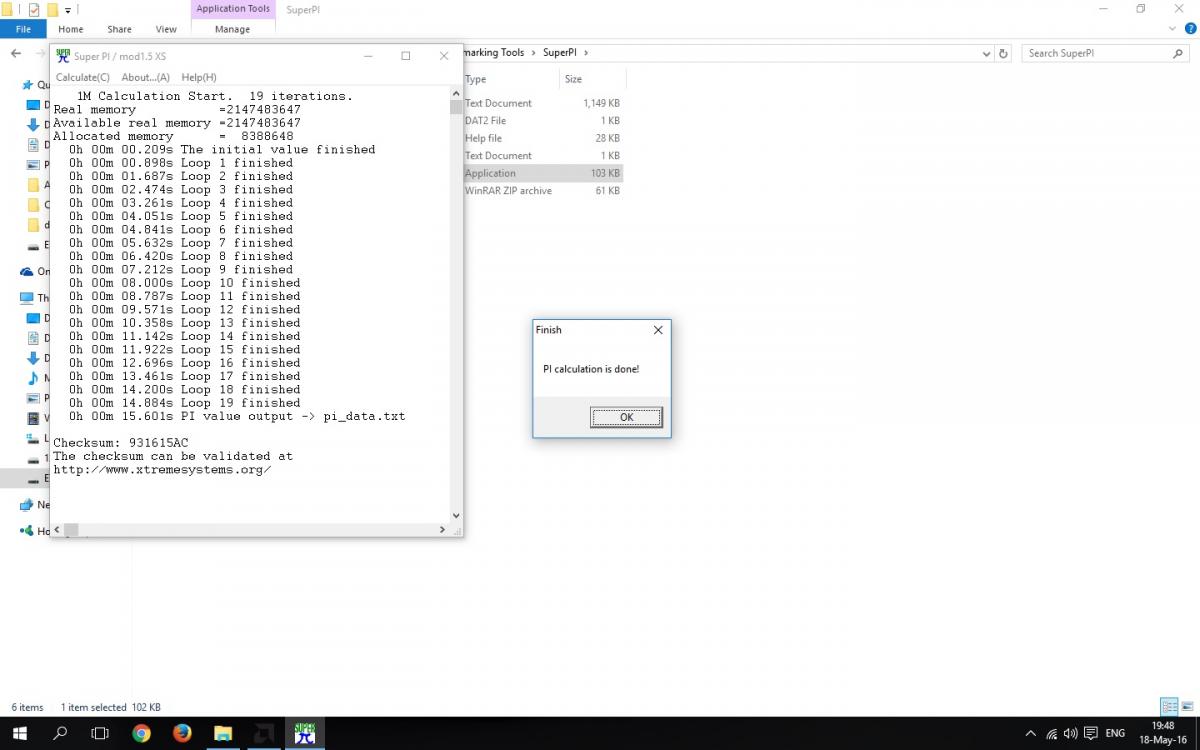Click the Super PI scrollbar up arrow

pos(456,92)
